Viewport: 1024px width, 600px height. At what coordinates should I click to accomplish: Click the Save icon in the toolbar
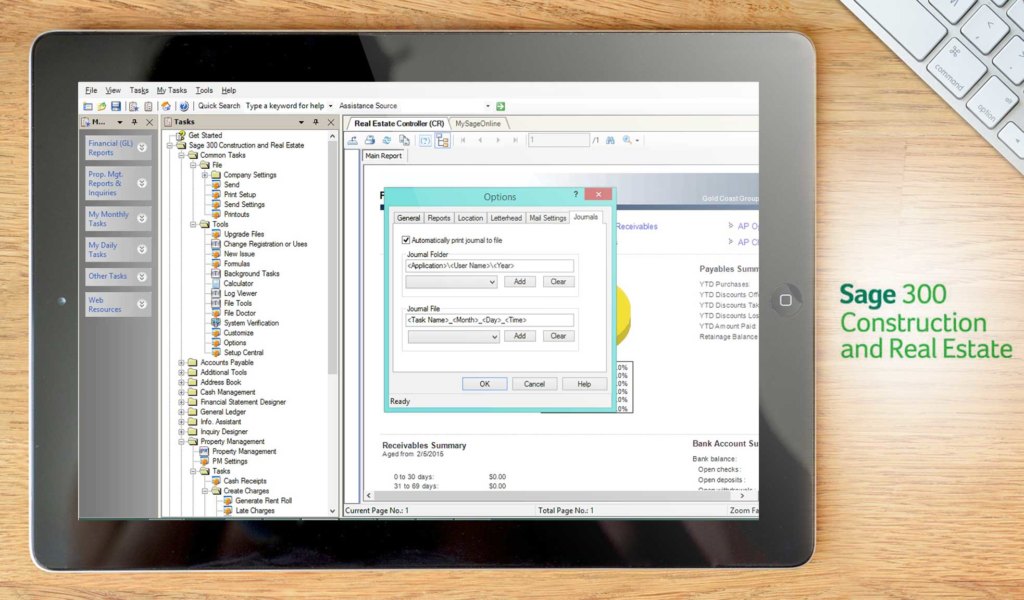pyautogui.click(x=116, y=105)
